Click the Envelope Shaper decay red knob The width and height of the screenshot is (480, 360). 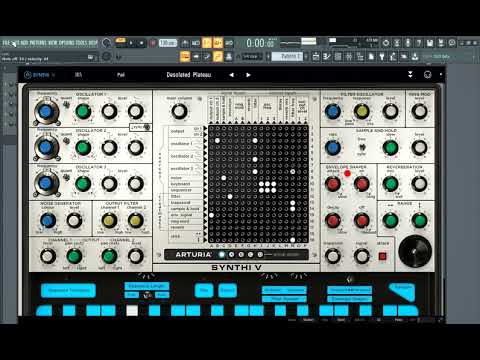333,220
